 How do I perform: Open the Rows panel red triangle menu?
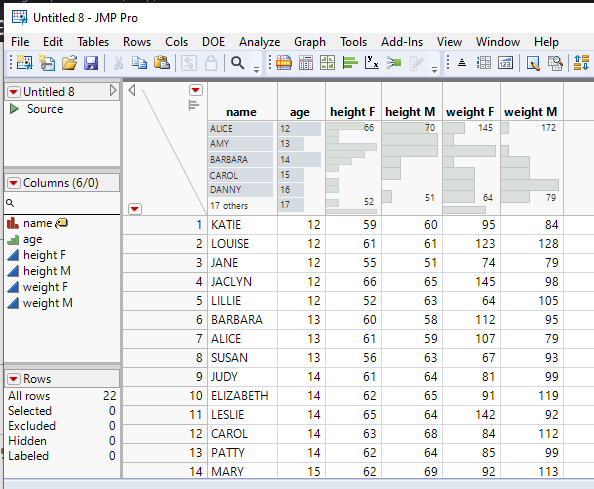14,379
